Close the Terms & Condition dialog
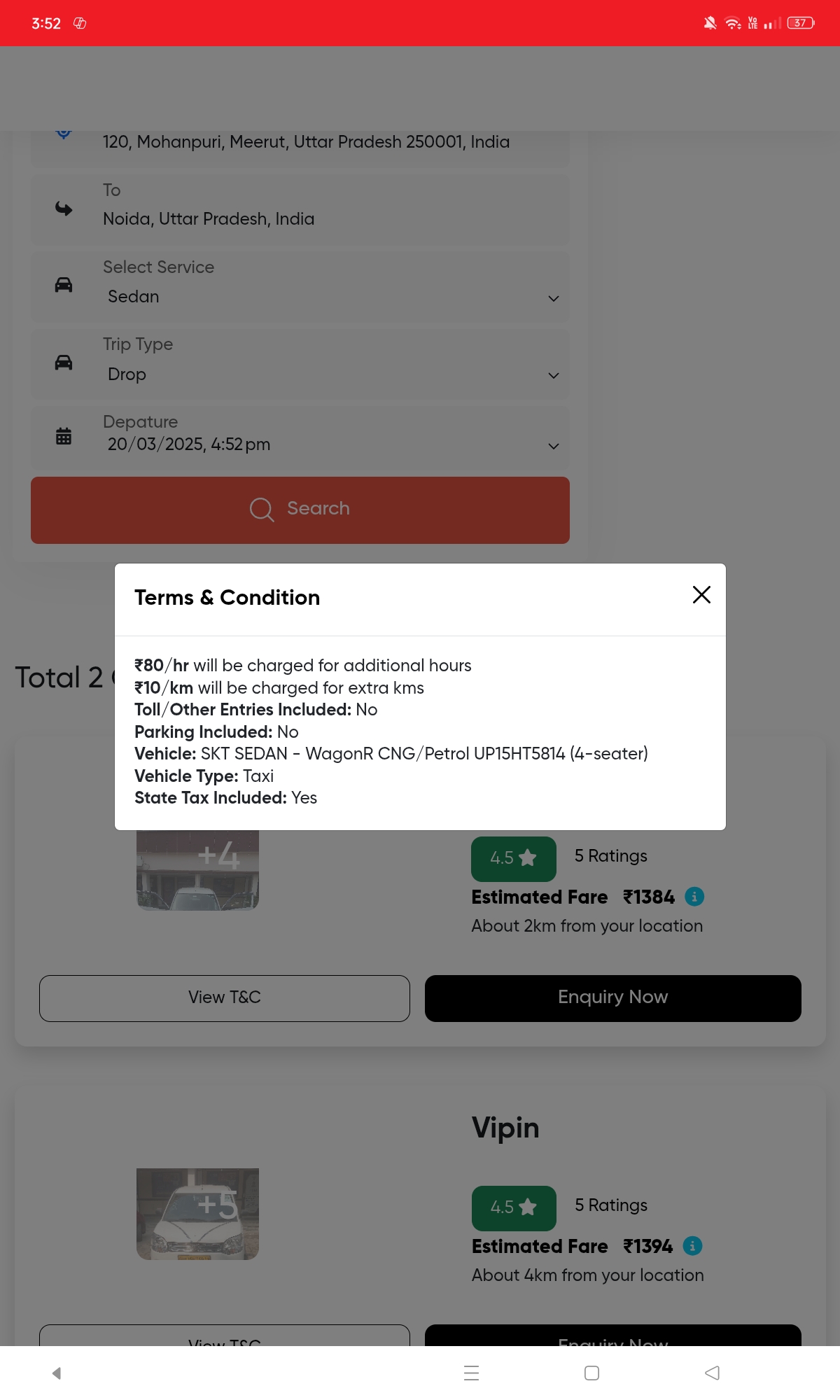 click(x=701, y=595)
